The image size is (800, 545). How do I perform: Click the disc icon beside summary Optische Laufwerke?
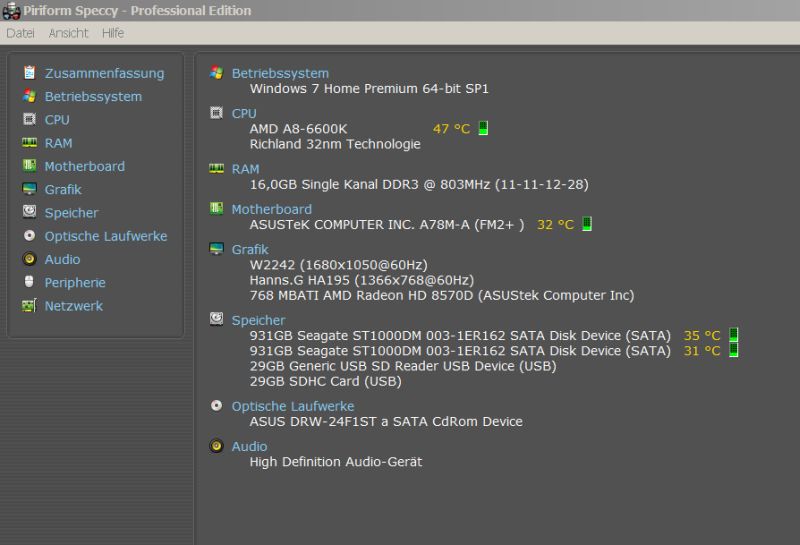[x=216, y=405]
